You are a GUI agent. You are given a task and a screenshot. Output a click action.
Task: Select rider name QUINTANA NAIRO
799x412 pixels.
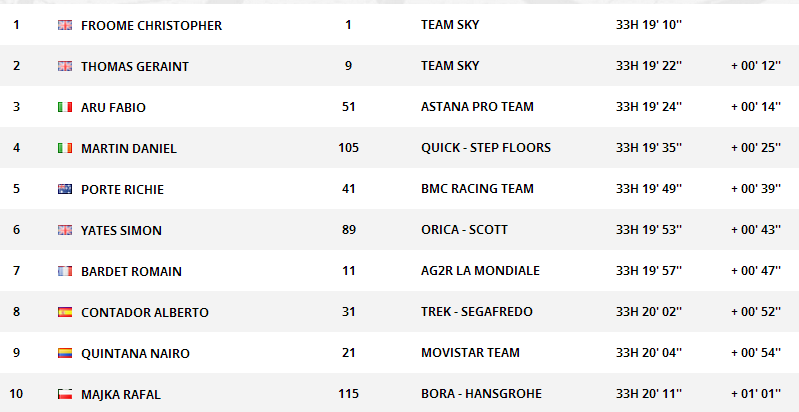[135, 353]
